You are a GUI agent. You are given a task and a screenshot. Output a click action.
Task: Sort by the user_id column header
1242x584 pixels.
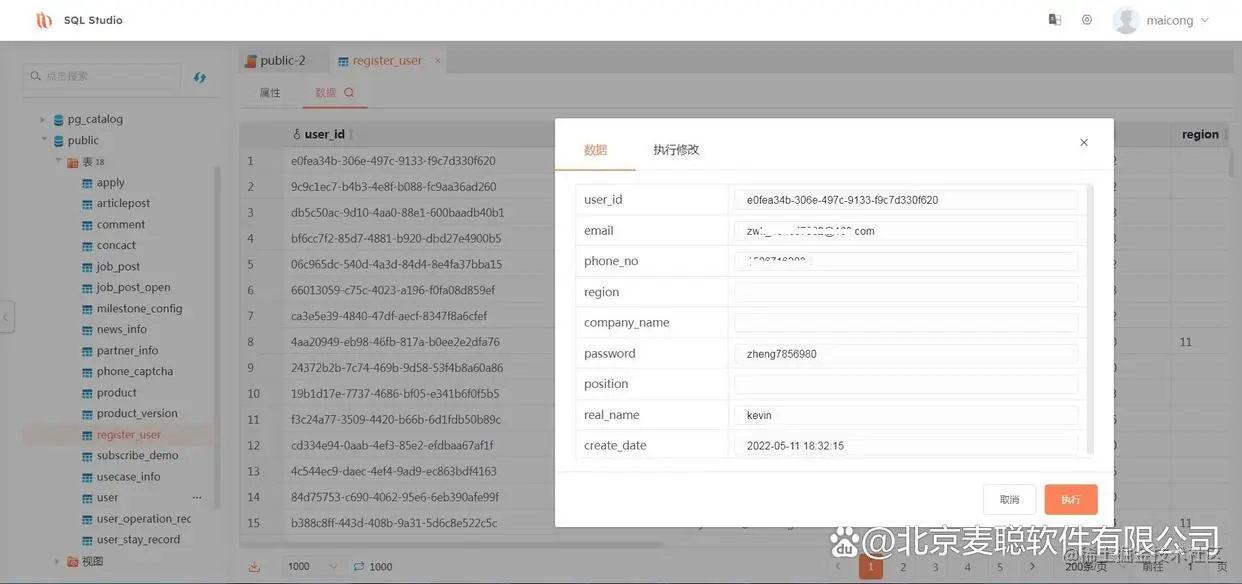tap(324, 134)
